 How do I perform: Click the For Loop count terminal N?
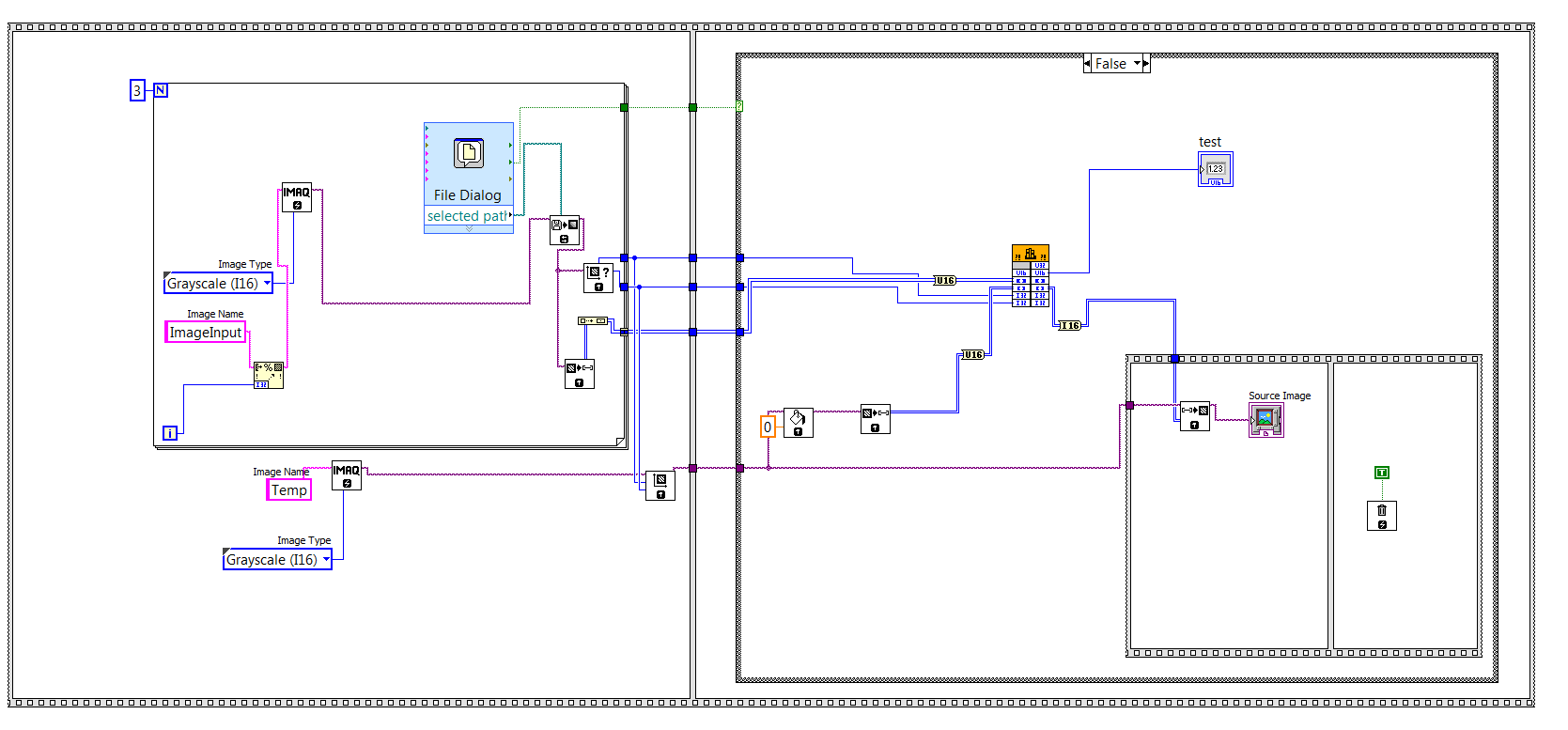pos(161,90)
